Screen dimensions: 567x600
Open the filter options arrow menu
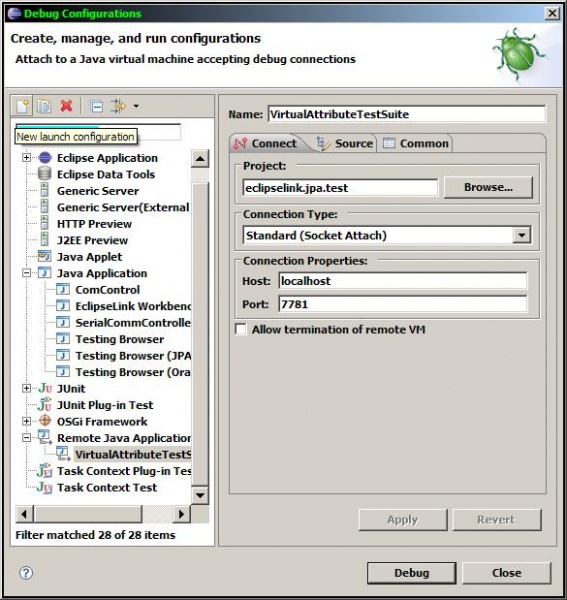click(136, 106)
